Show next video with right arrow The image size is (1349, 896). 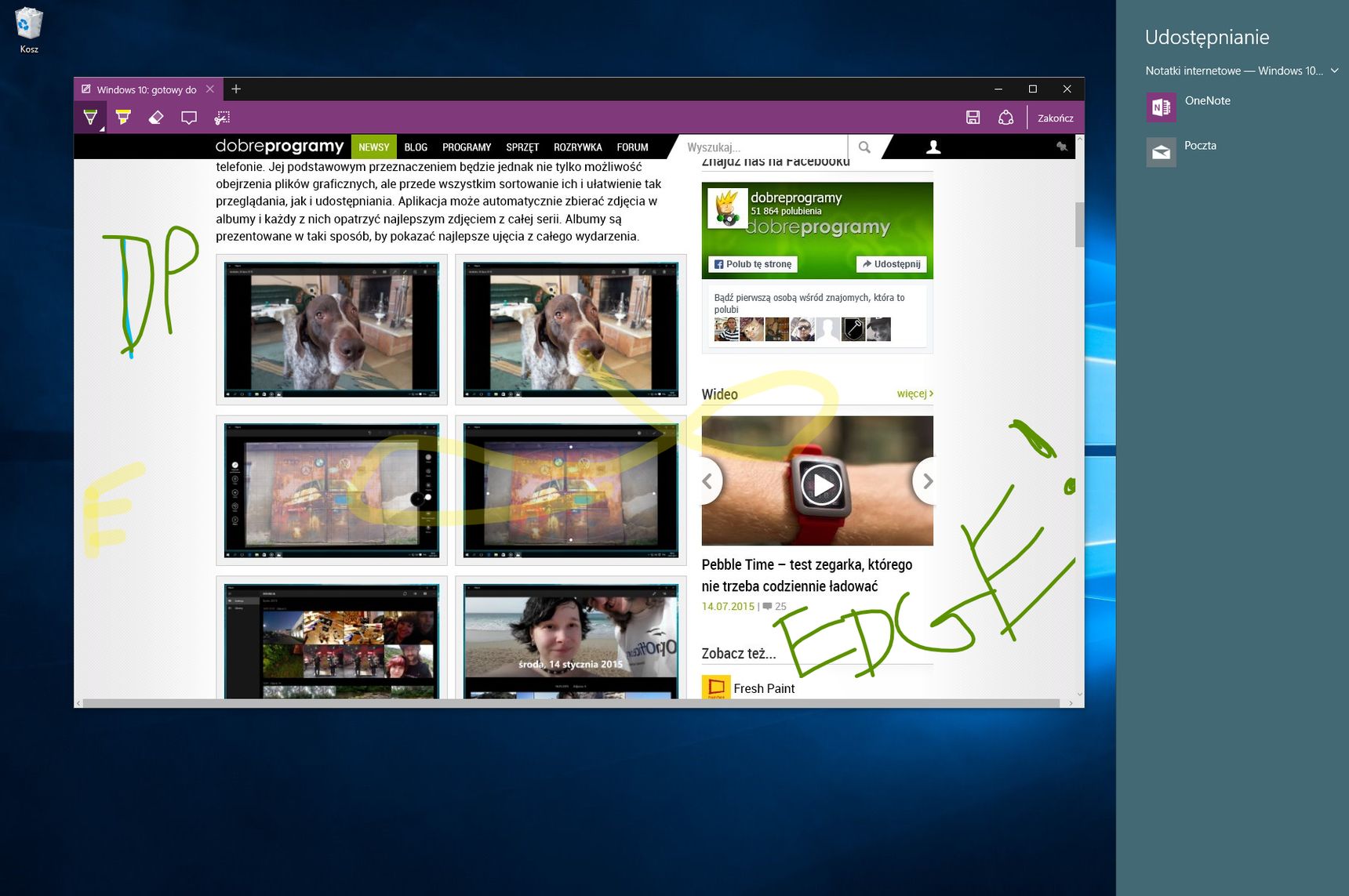coord(926,481)
